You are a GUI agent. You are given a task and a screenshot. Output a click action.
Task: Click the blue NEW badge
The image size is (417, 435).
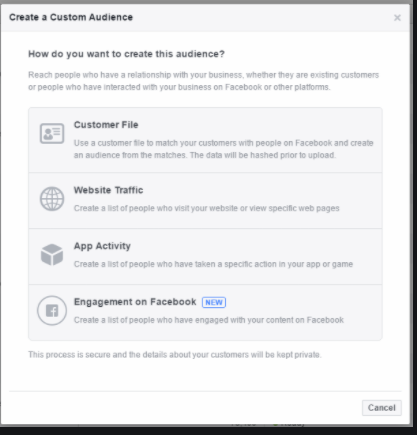(214, 302)
